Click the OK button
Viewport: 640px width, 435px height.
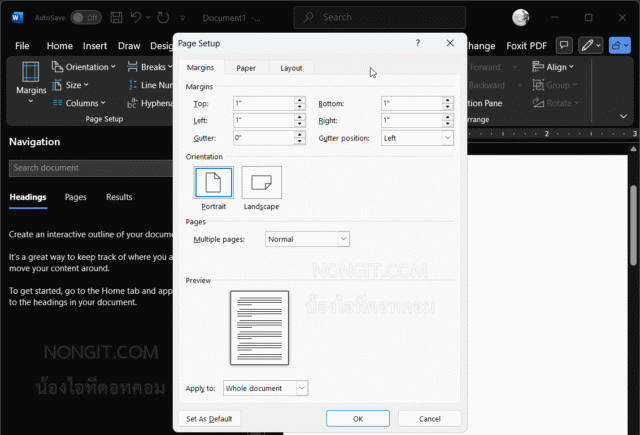tap(358, 419)
